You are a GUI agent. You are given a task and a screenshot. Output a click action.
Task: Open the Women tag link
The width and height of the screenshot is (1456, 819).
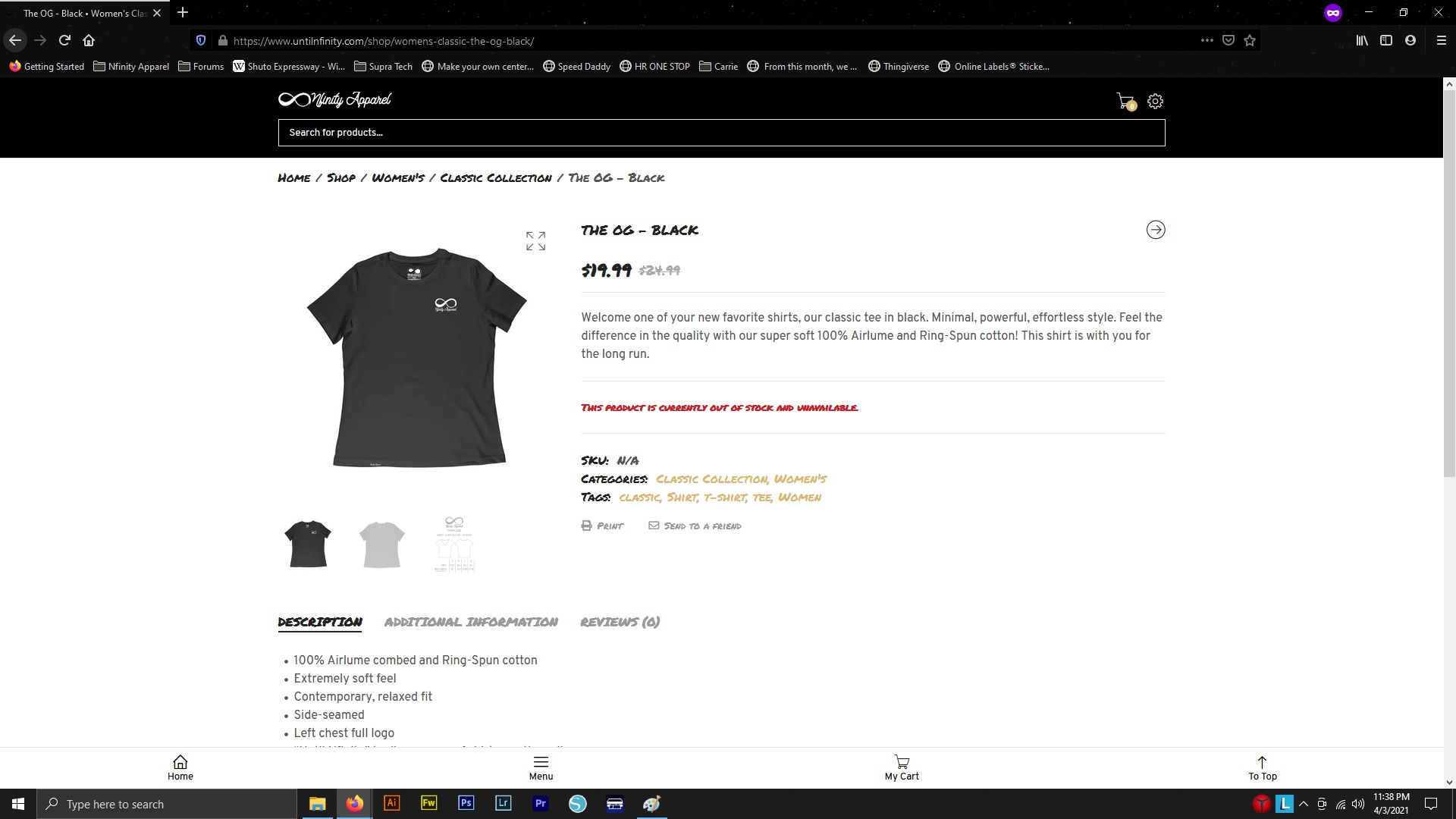tap(799, 497)
